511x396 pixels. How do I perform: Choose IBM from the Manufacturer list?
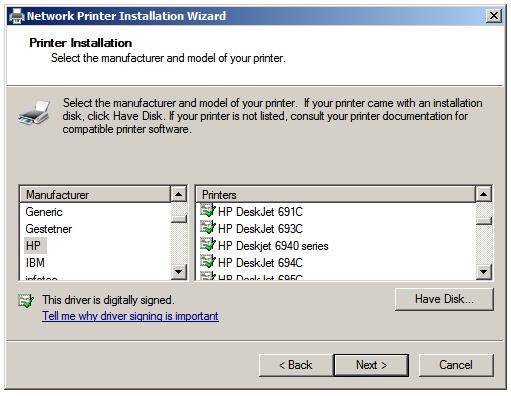tap(35, 263)
